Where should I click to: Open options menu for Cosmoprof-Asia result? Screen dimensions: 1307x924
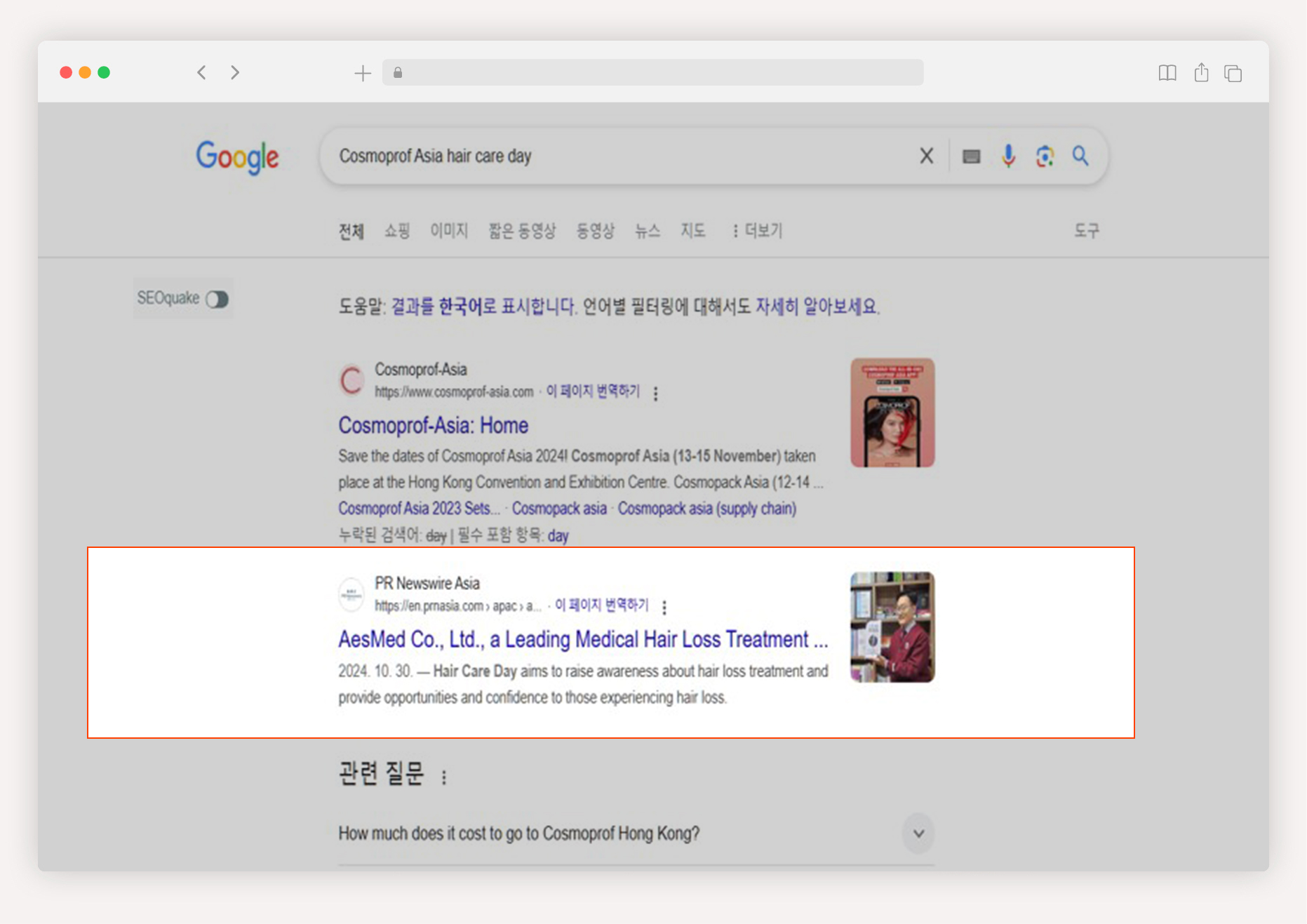pos(656,394)
